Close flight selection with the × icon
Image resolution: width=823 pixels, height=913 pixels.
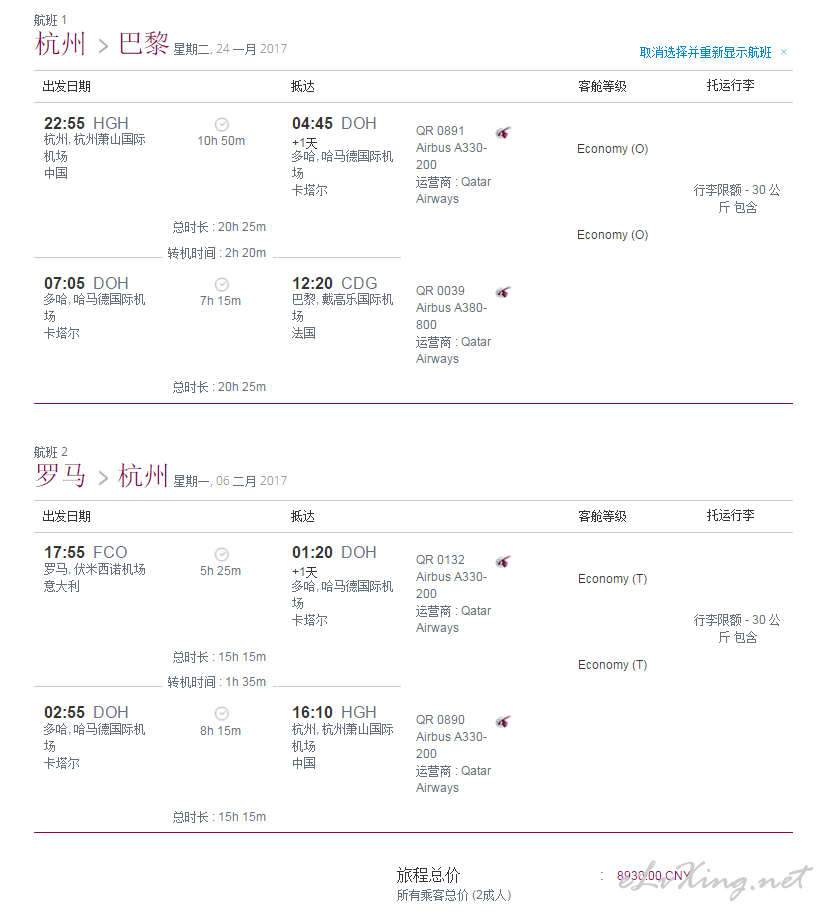pyautogui.click(x=784, y=52)
